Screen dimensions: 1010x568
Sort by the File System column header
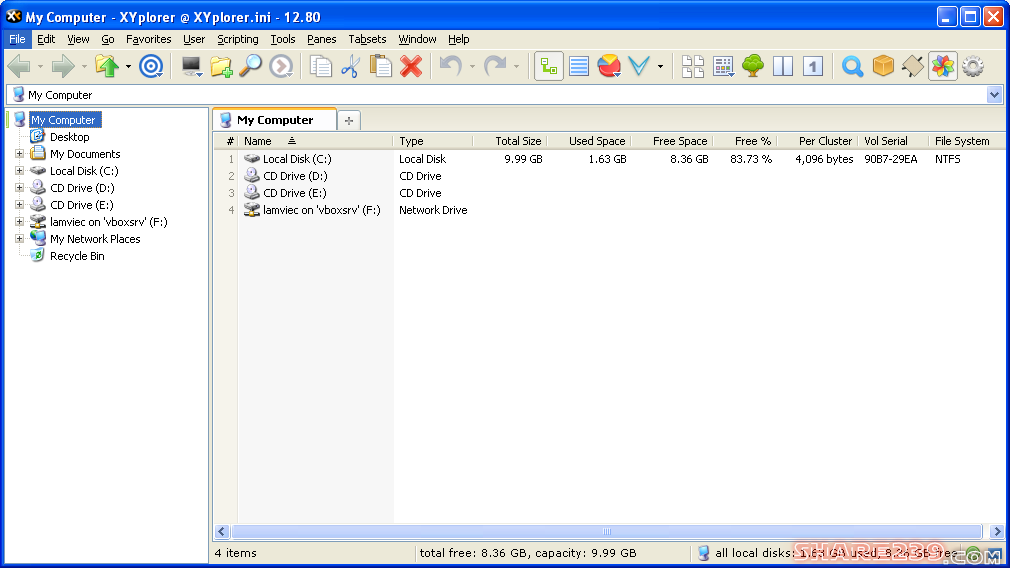pos(966,141)
